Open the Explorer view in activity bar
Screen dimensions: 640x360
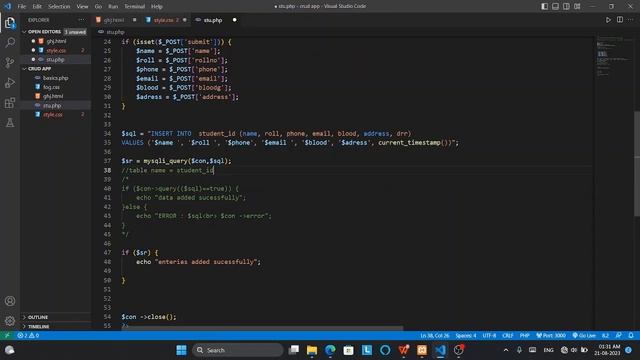tap(10, 22)
